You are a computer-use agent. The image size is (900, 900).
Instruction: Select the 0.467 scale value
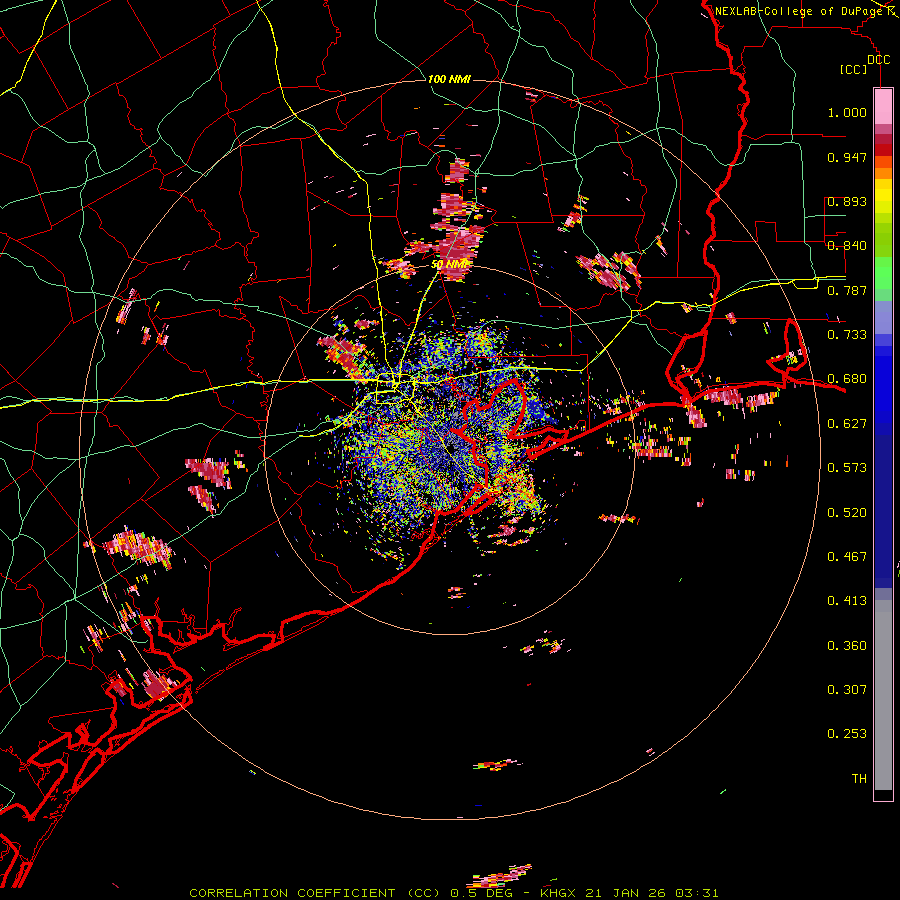[847, 557]
